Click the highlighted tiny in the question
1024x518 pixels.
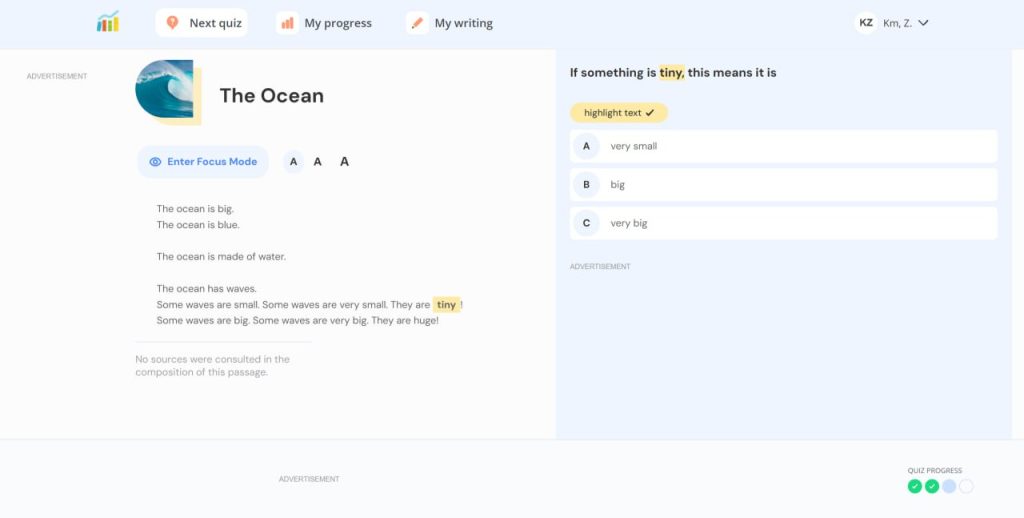tap(671, 73)
